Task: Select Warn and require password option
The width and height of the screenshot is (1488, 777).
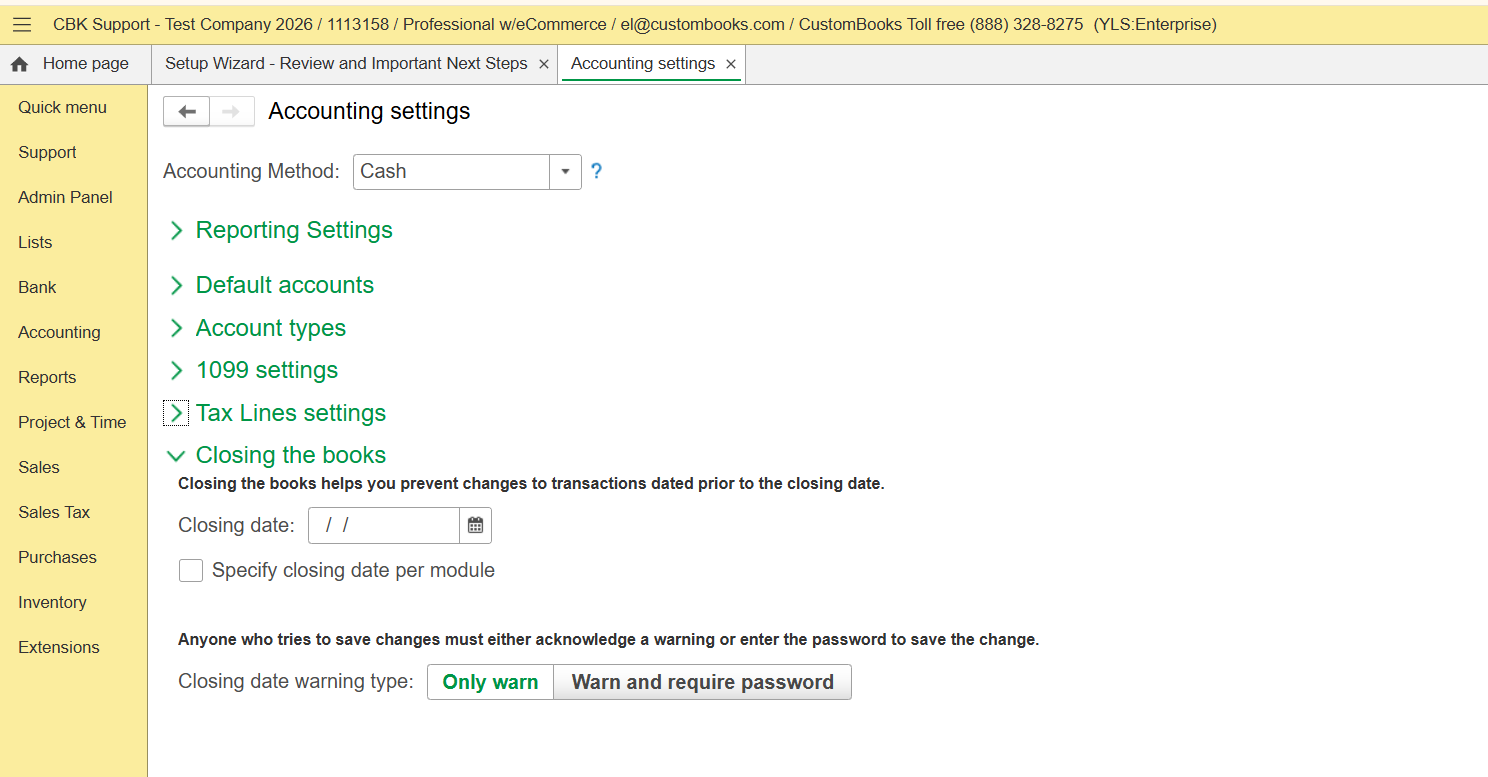Action: [702, 682]
